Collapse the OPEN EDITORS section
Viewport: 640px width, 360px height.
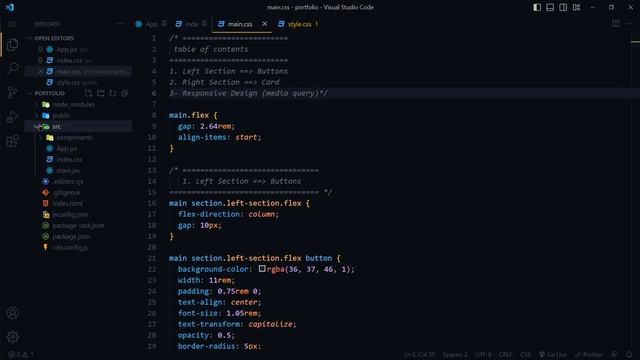point(54,38)
